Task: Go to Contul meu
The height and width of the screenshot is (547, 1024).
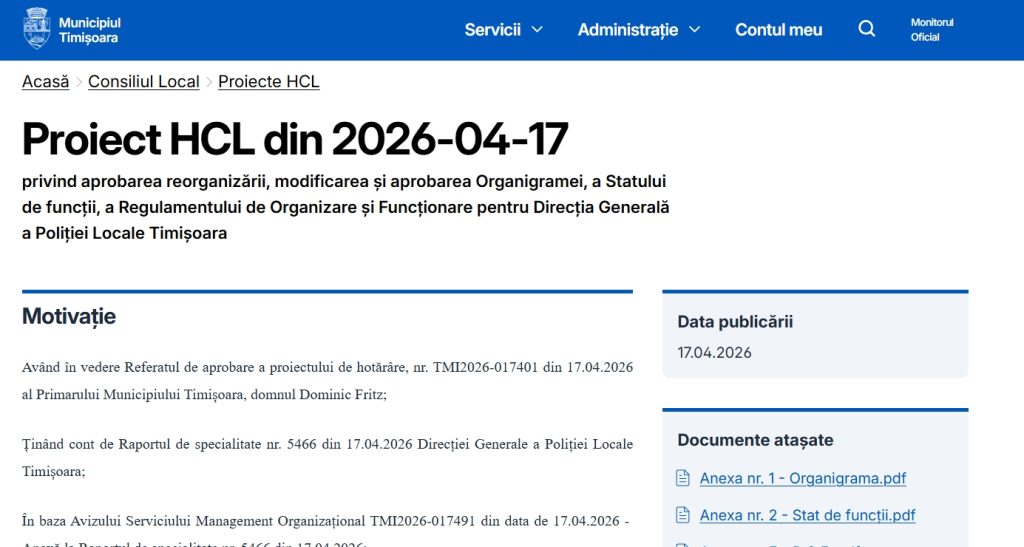Action: point(778,29)
